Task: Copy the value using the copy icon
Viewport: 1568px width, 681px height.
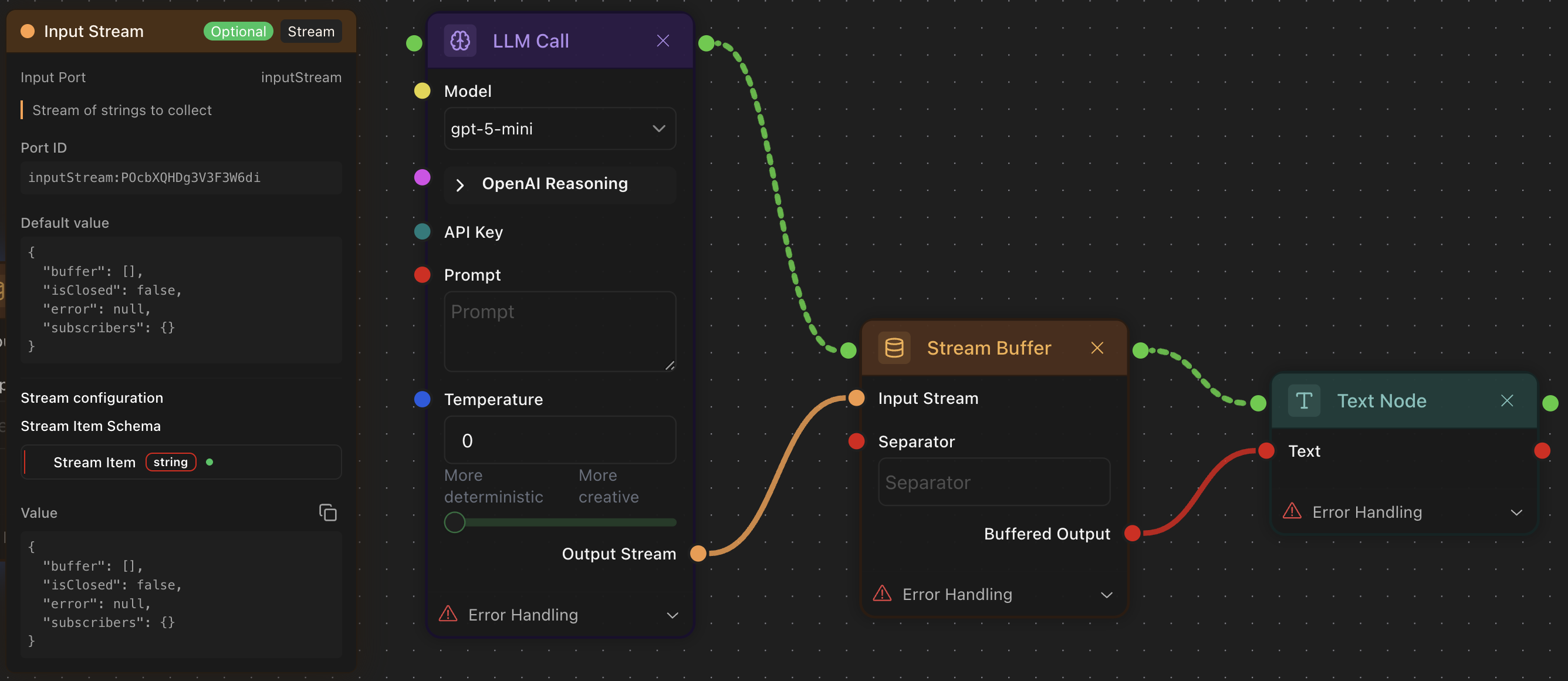Action: (x=327, y=513)
